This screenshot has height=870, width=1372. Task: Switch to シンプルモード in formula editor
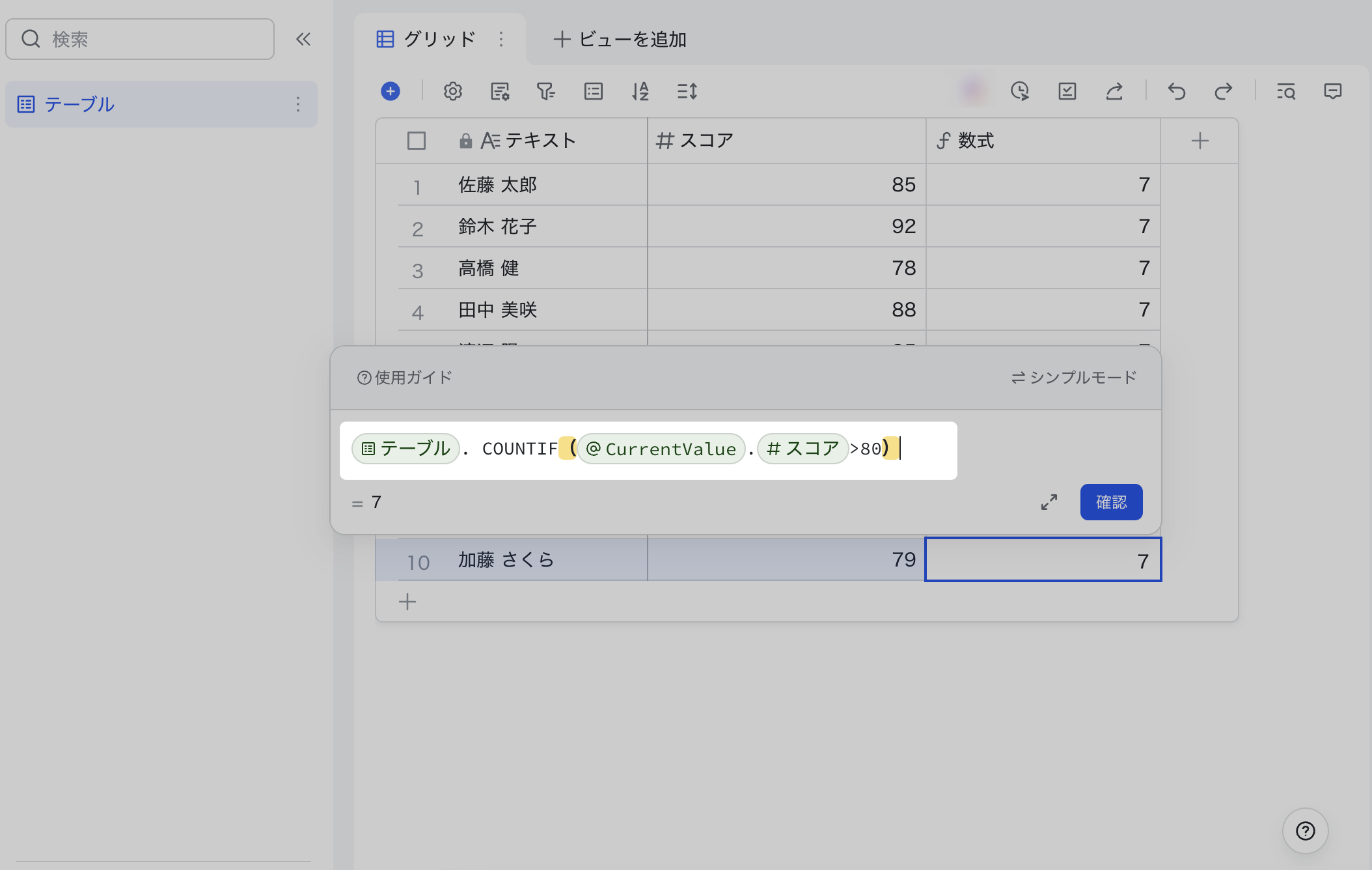coord(1074,378)
